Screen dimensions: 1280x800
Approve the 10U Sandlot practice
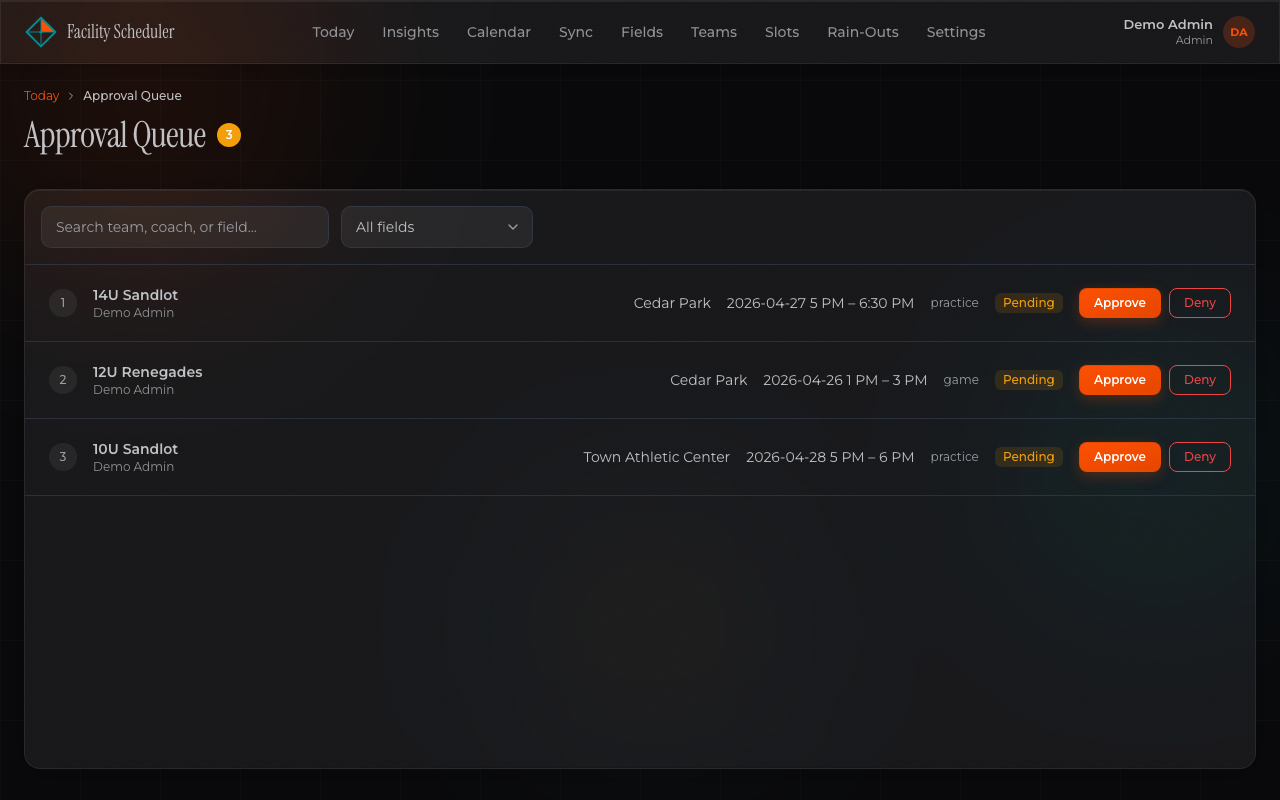(x=1120, y=457)
